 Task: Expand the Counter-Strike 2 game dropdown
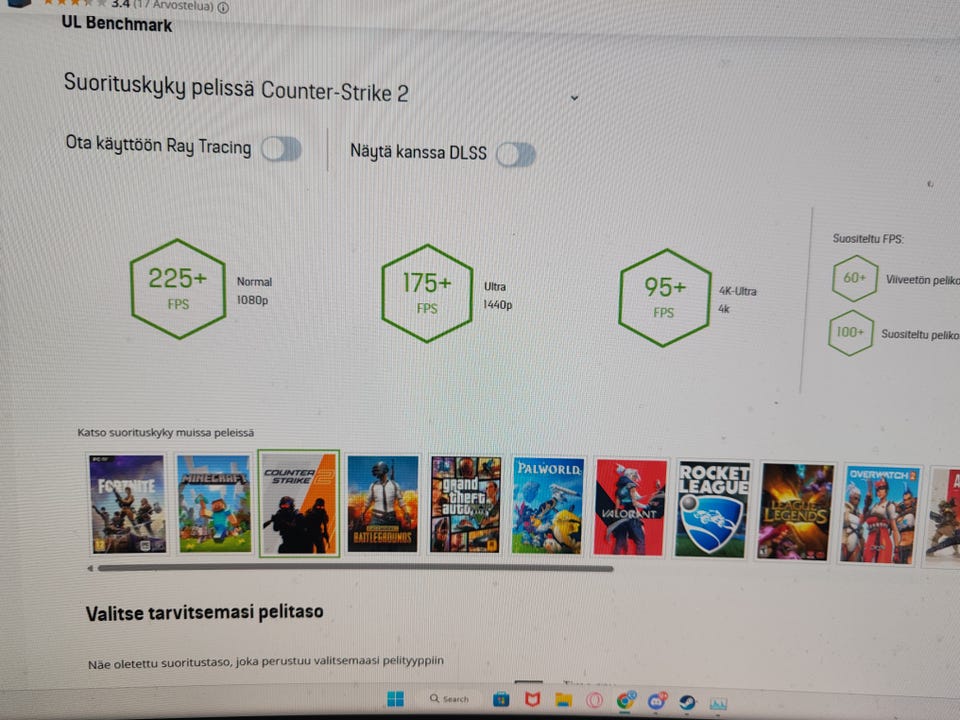coord(574,98)
